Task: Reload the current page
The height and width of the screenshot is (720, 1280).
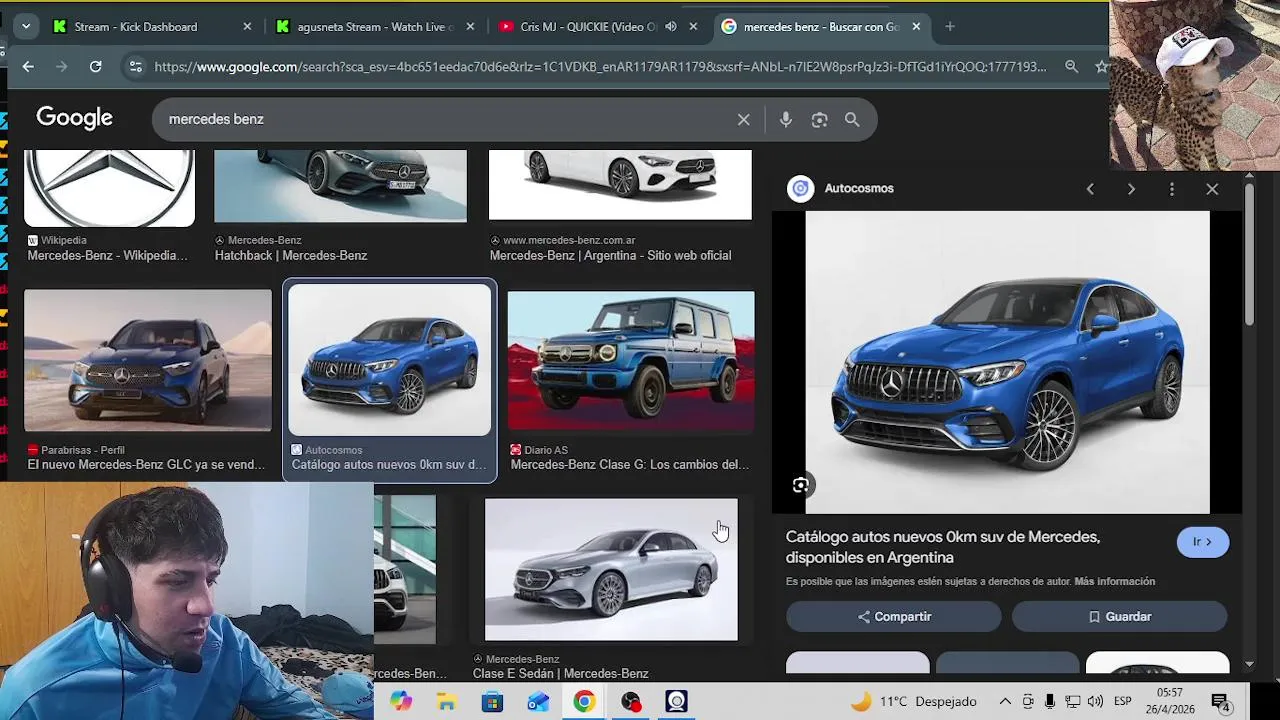Action: 95,67
